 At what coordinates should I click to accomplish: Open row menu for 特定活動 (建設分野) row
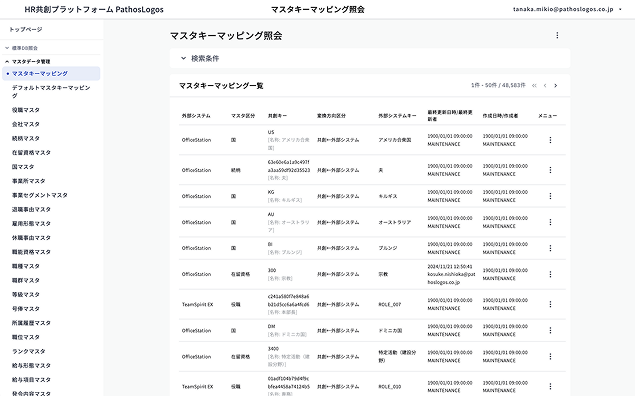(x=550, y=356)
